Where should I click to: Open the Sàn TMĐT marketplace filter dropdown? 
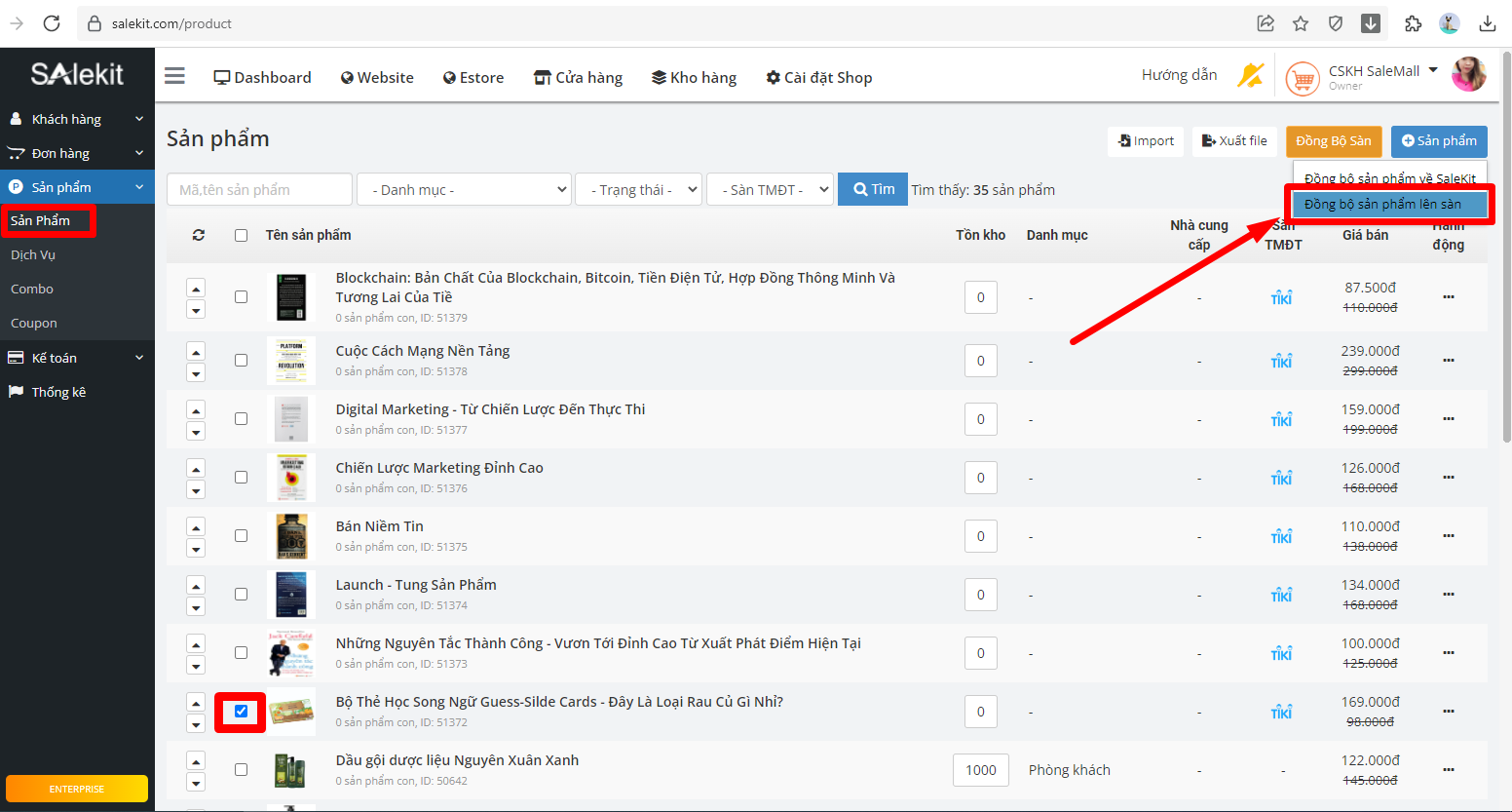coord(770,190)
